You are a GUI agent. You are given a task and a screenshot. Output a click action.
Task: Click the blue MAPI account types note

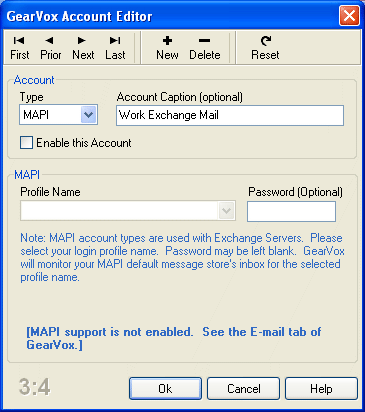click(182, 257)
